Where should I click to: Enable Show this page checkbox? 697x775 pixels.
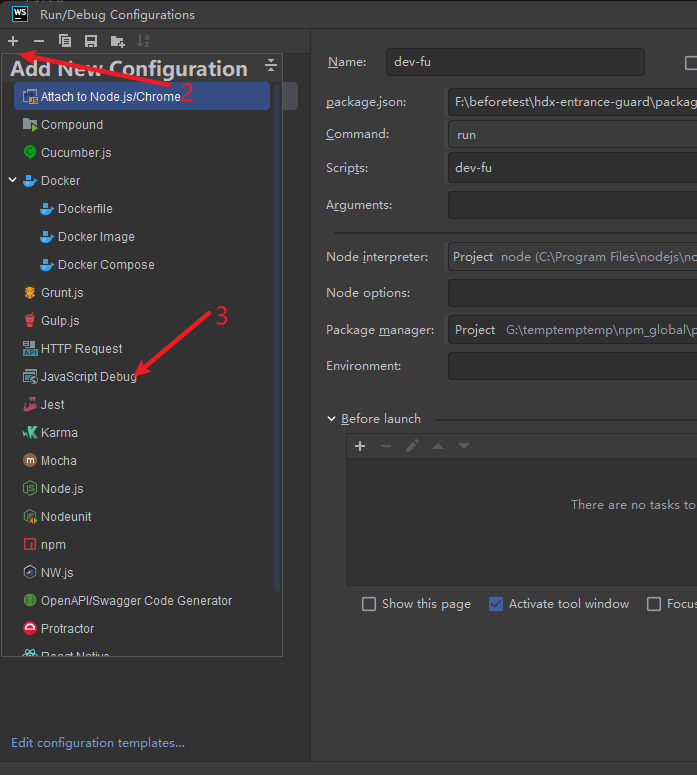[369, 604]
